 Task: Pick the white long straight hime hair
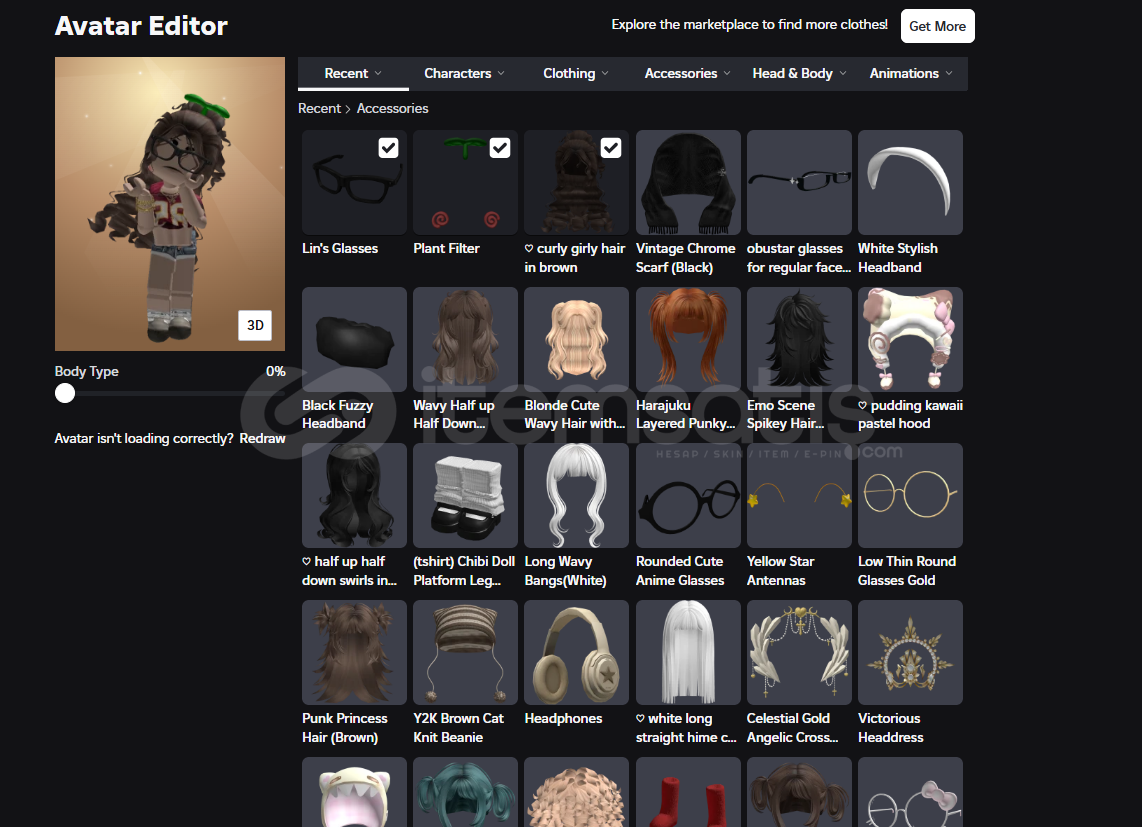pyautogui.click(x=688, y=652)
